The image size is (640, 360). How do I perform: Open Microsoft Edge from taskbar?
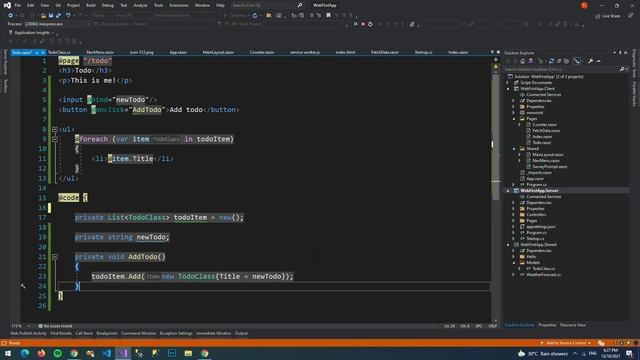(x=25, y=353)
